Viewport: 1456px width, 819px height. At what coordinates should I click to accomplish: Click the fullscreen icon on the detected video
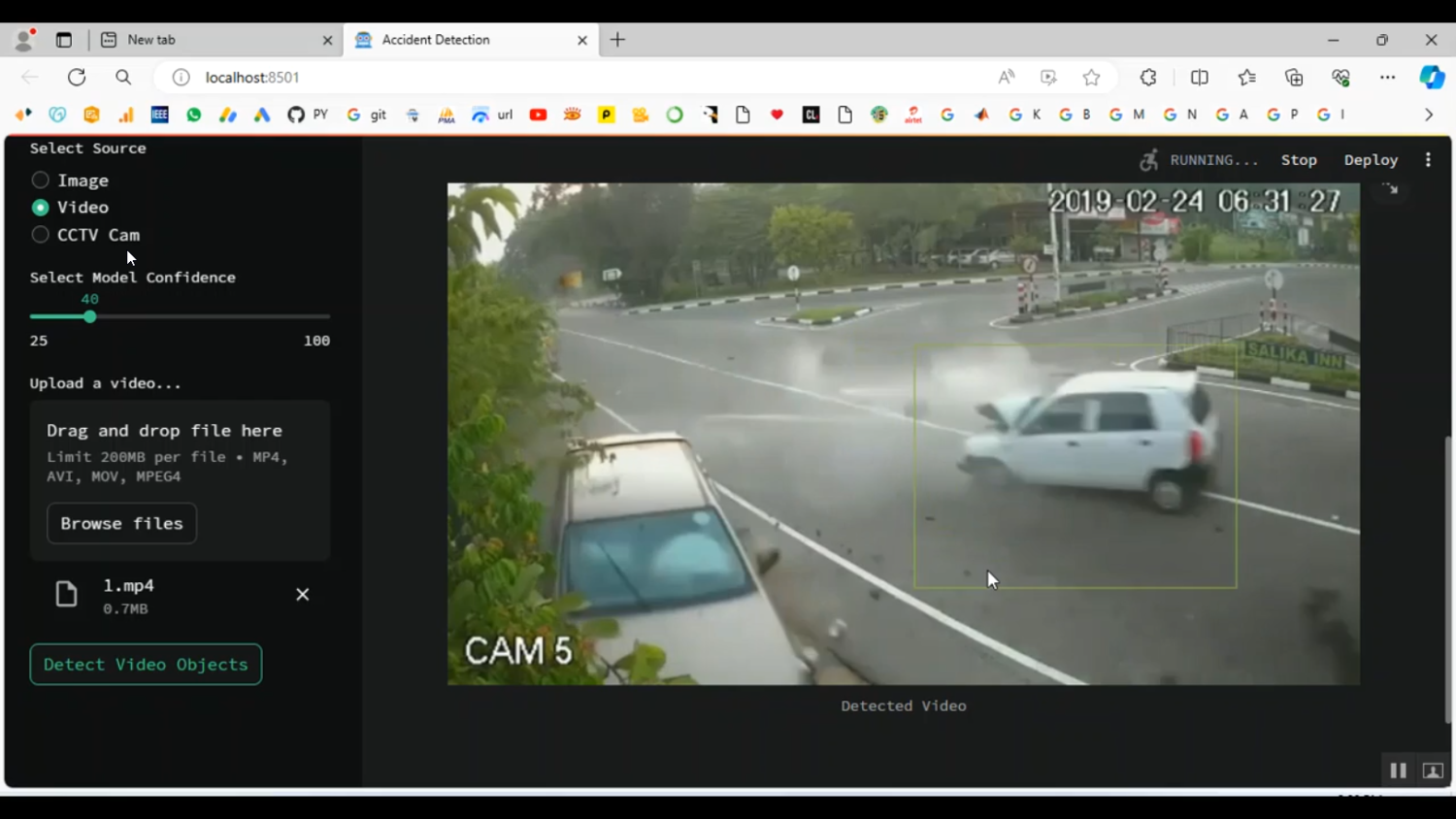coord(1391,190)
